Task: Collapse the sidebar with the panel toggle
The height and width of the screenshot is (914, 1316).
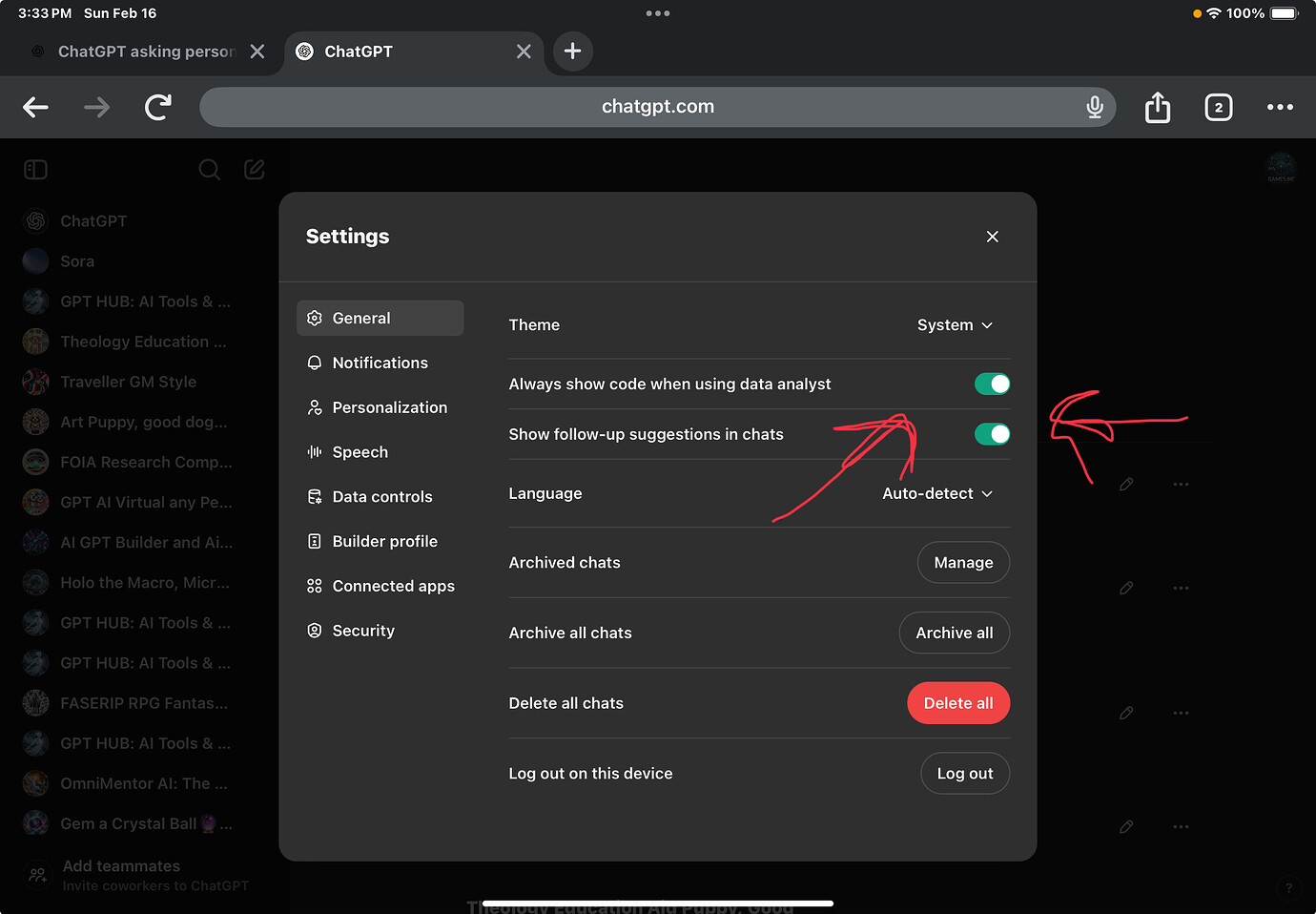Action: click(35, 169)
